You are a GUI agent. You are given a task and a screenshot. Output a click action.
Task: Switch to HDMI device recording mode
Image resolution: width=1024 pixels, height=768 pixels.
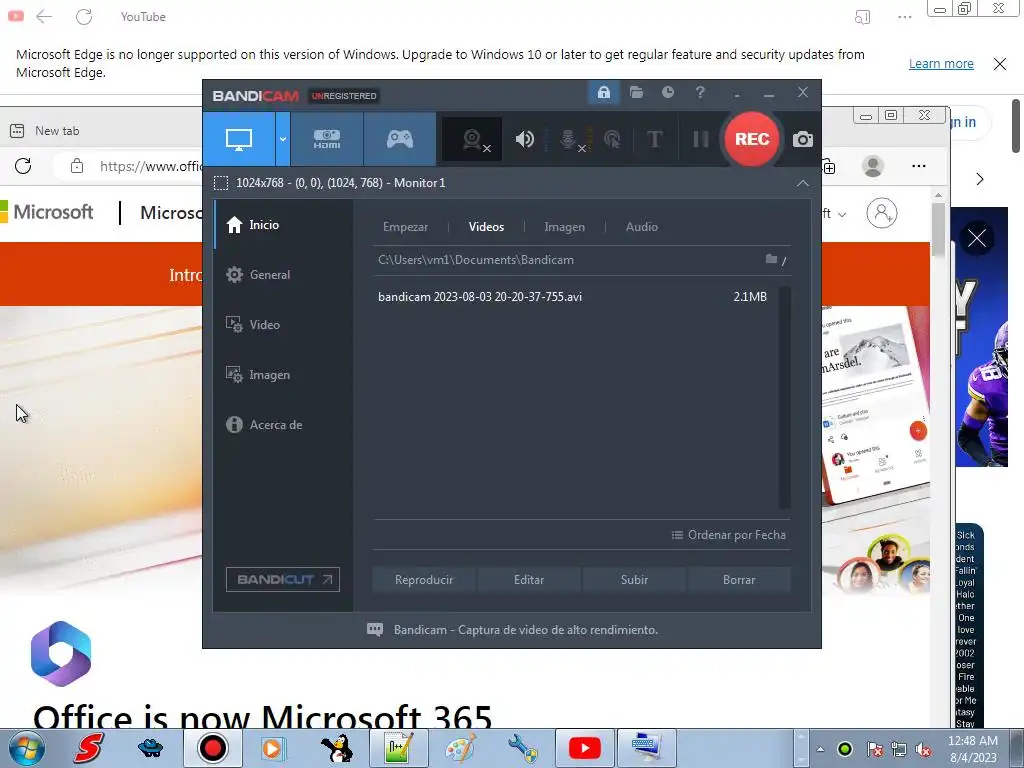(x=327, y=139)
